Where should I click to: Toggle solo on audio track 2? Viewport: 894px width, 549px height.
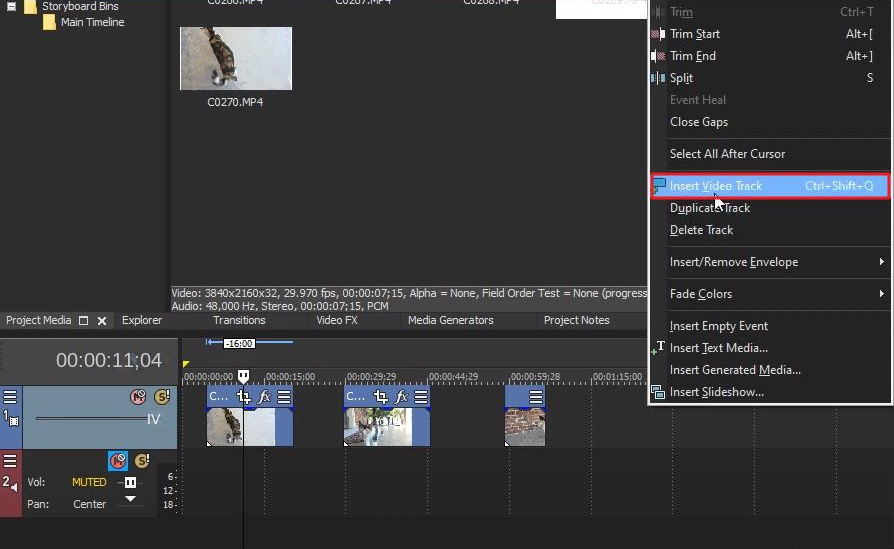click(x=142, y=461)
